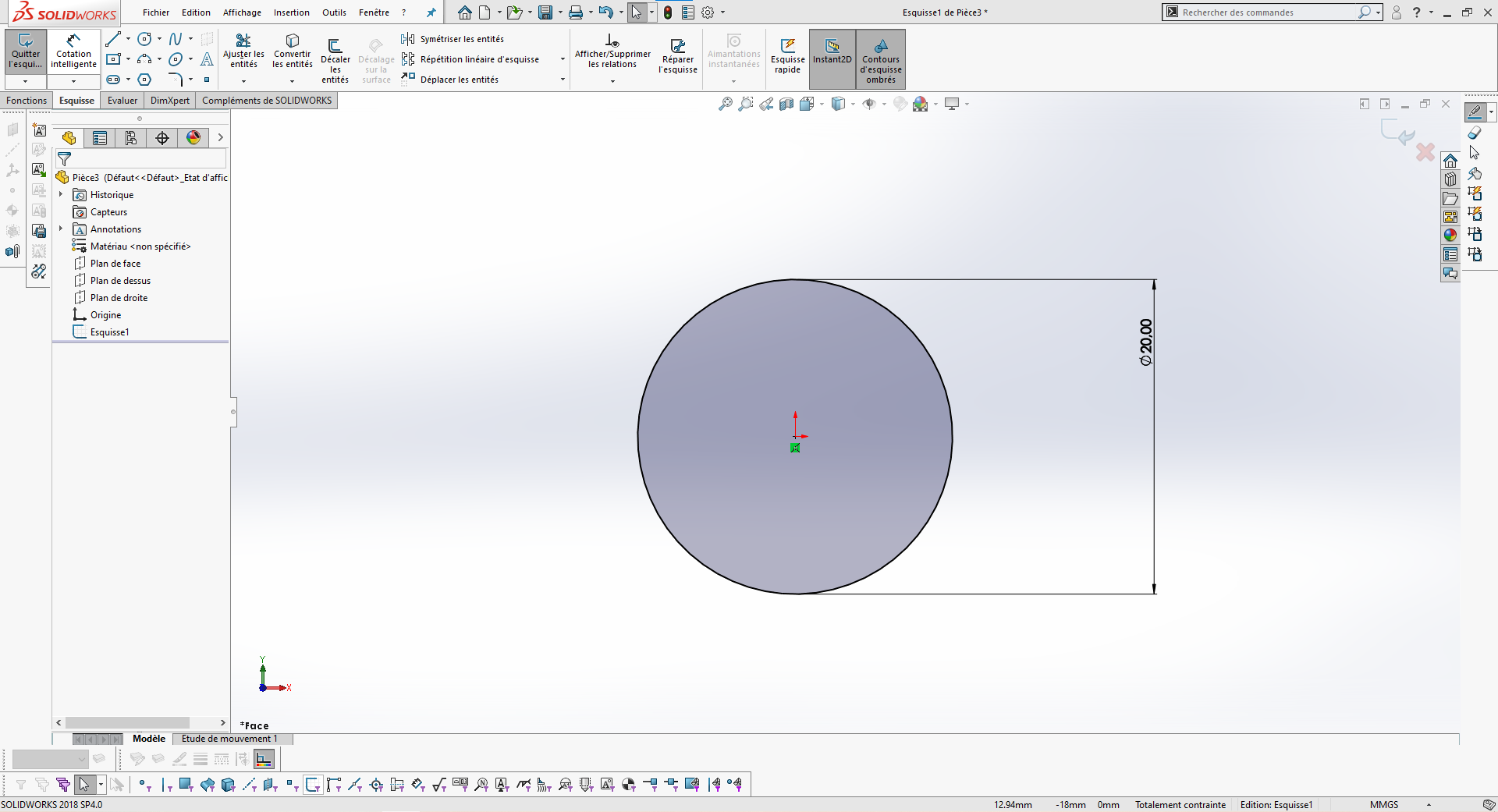Image resolution: width=1498 pixels, height=812 pixels.
Task: Select the Ajuster les entités trim tool
Action: point(243,51)
